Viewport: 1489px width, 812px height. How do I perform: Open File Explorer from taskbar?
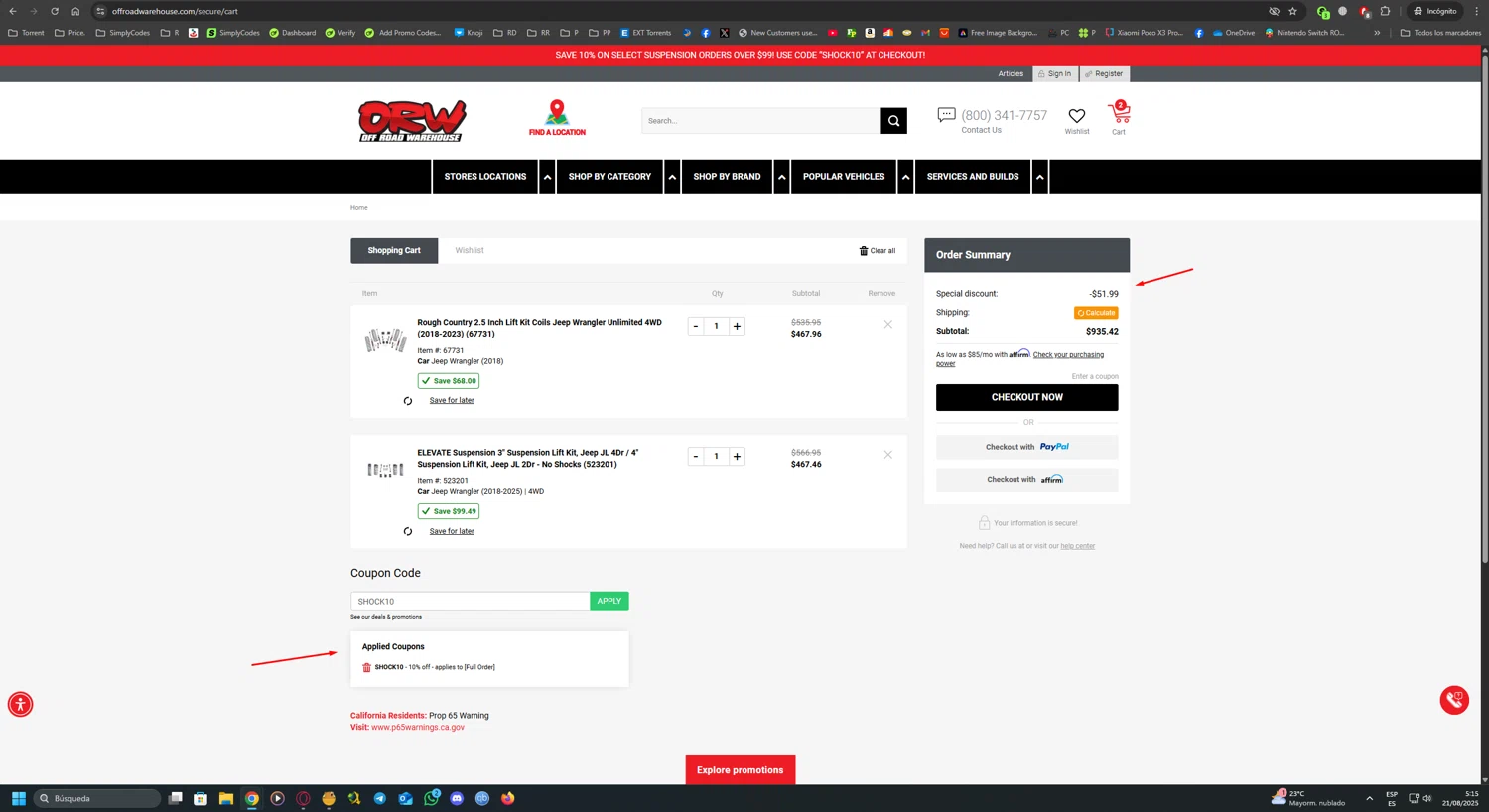(x=226, y=798)
